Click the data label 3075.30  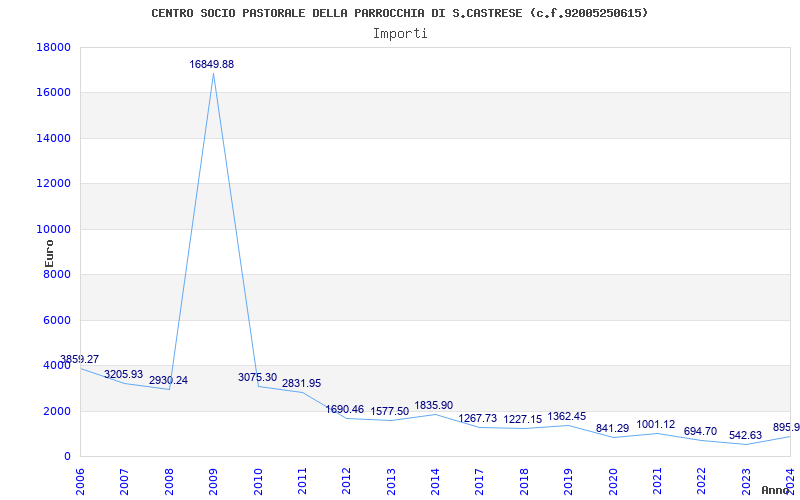coord(258,378)
